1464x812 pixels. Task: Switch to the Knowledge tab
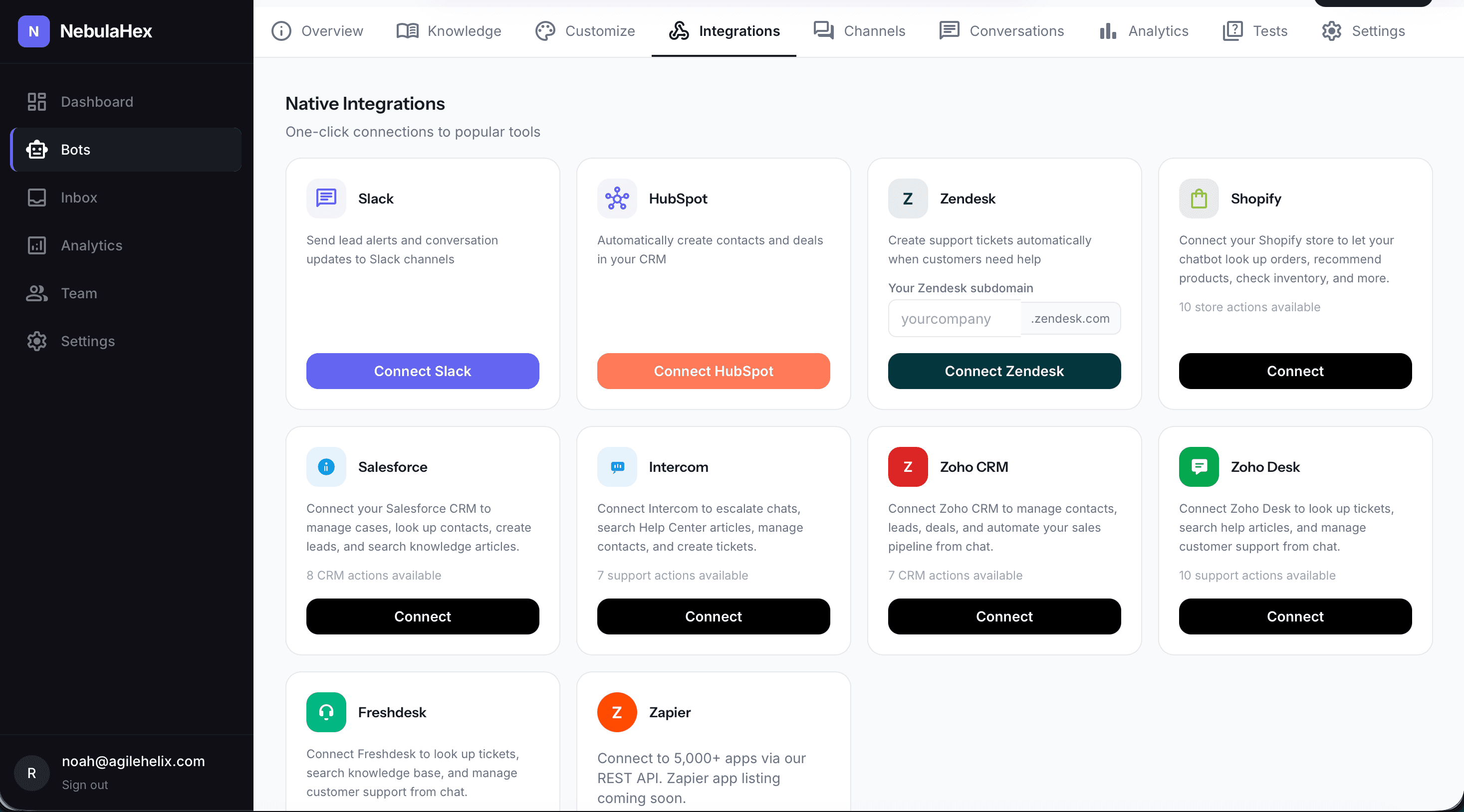pyautogui.click(x=449, y=31)
